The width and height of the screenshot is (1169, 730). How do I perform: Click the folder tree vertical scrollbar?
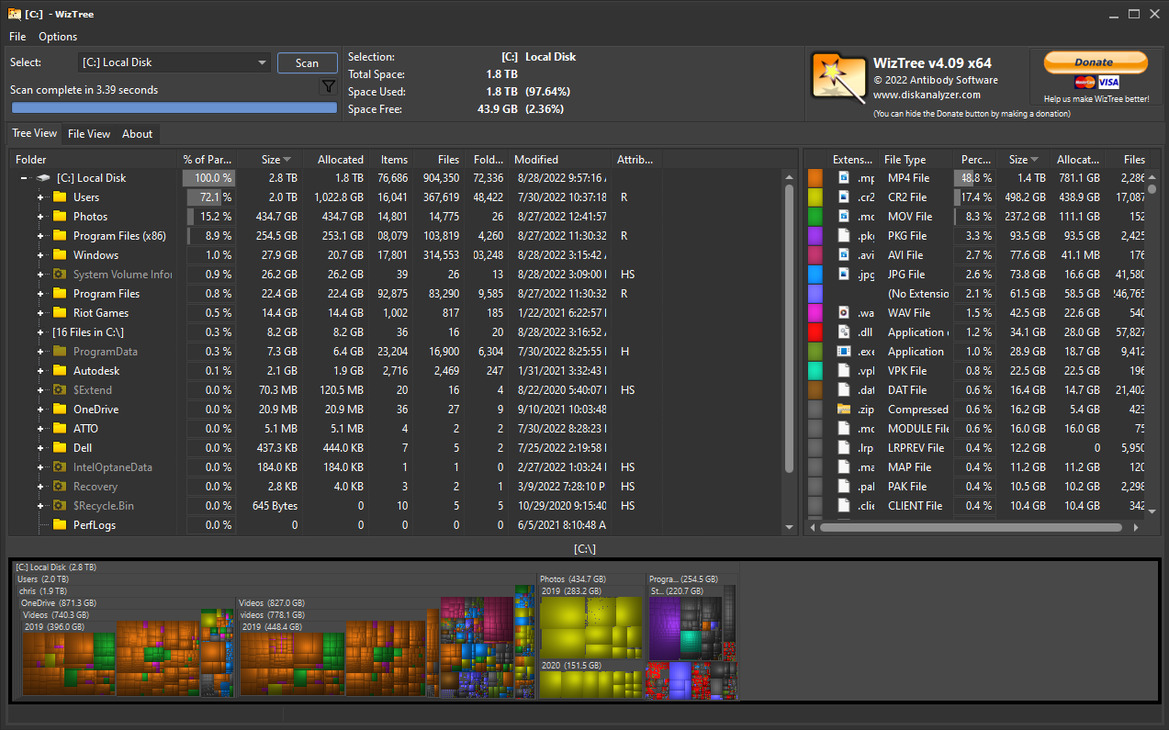click(789, 328)
